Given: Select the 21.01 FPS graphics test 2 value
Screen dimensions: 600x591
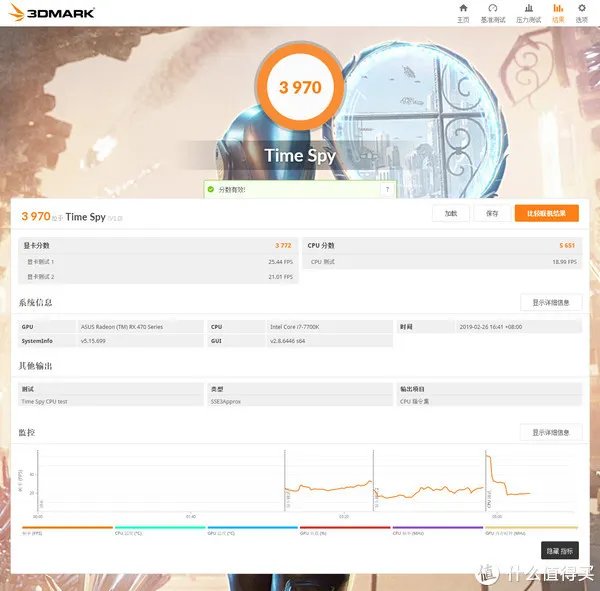Looking at the screenshot, I should point(280,277).
